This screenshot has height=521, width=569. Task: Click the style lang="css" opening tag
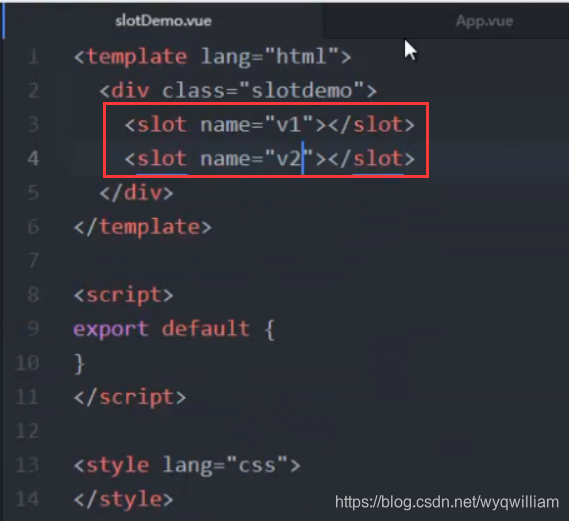187,465
